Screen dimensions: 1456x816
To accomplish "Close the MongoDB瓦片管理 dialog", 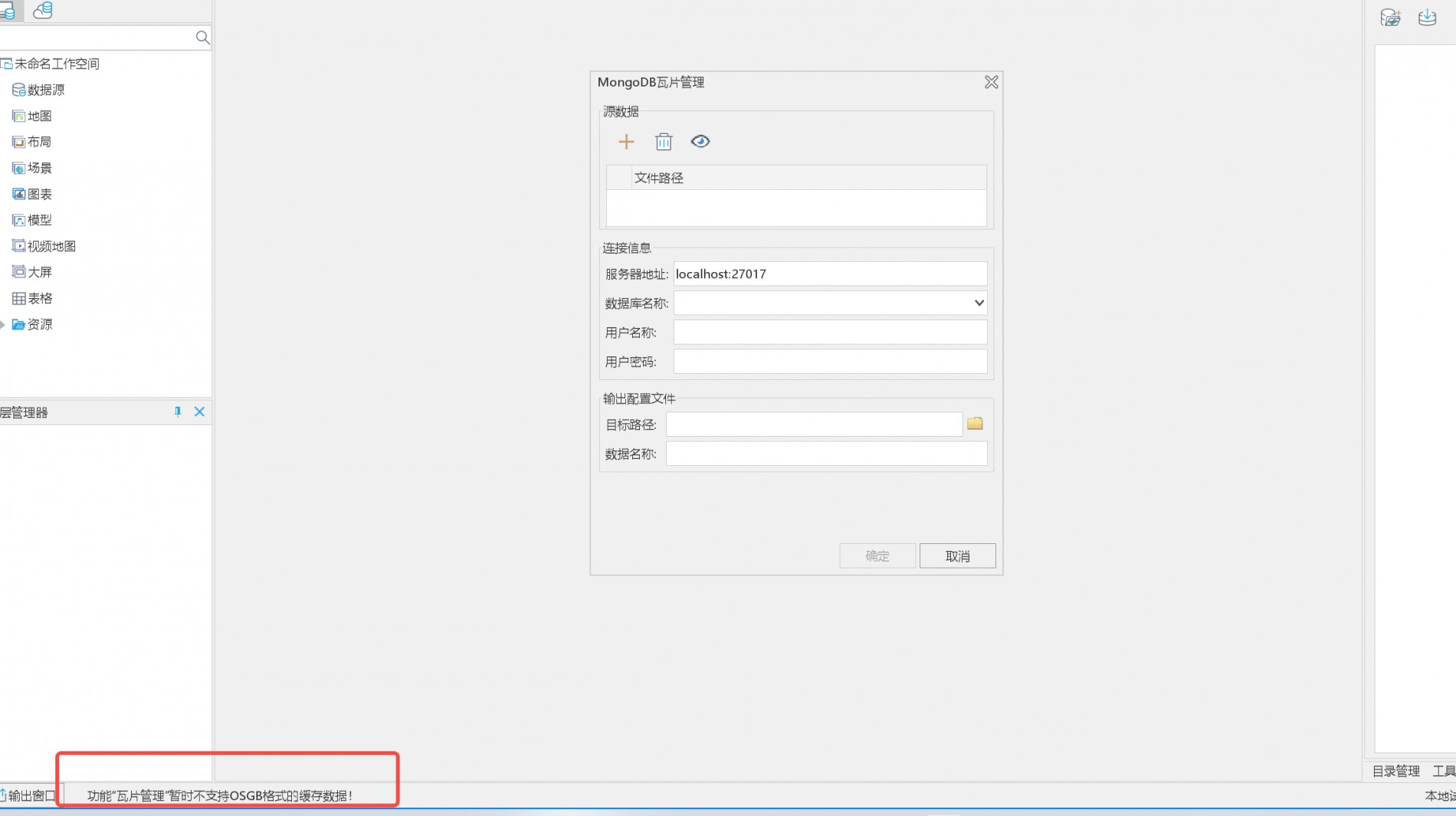I will [991, 82].
